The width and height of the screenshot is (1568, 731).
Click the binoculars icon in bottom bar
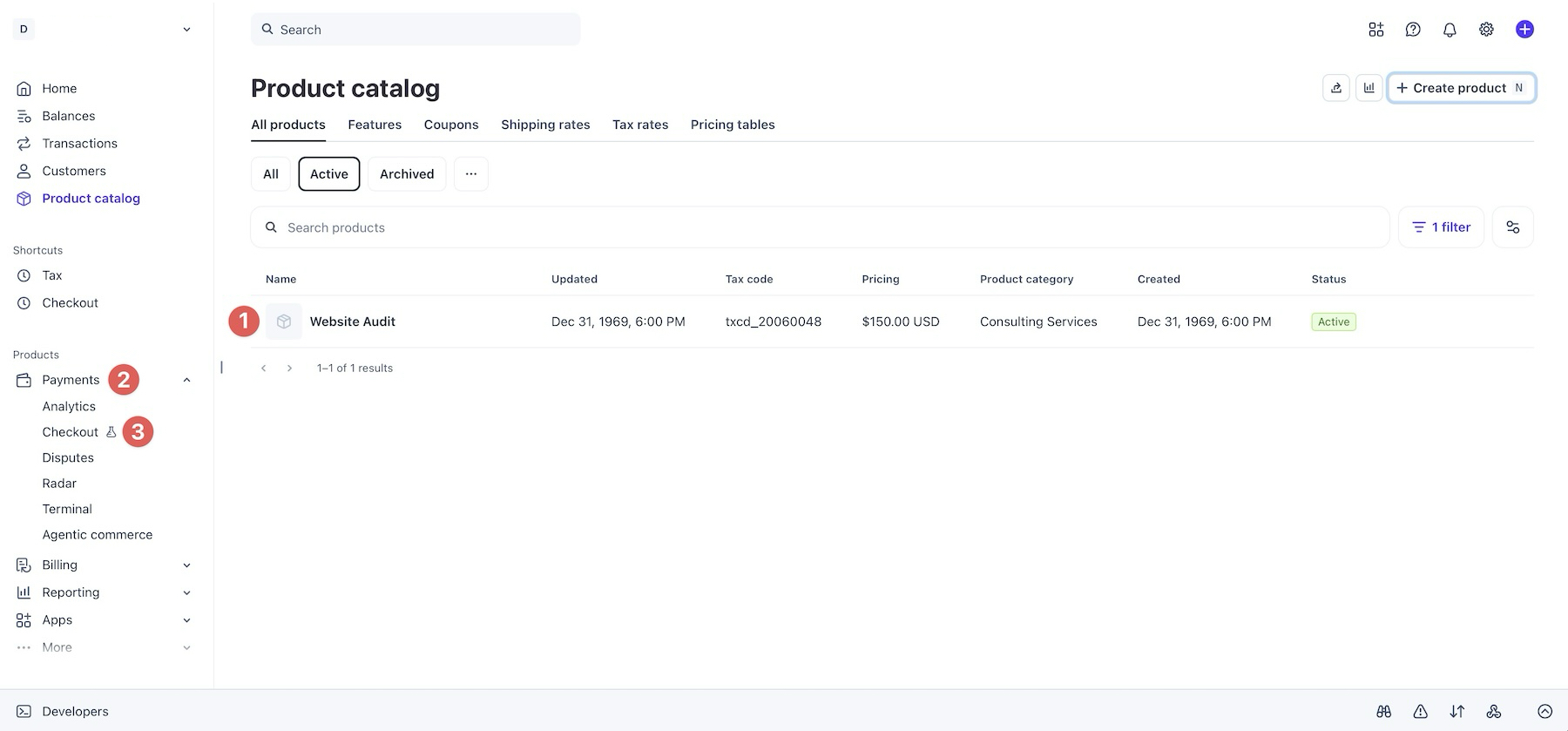(1384, 712)
